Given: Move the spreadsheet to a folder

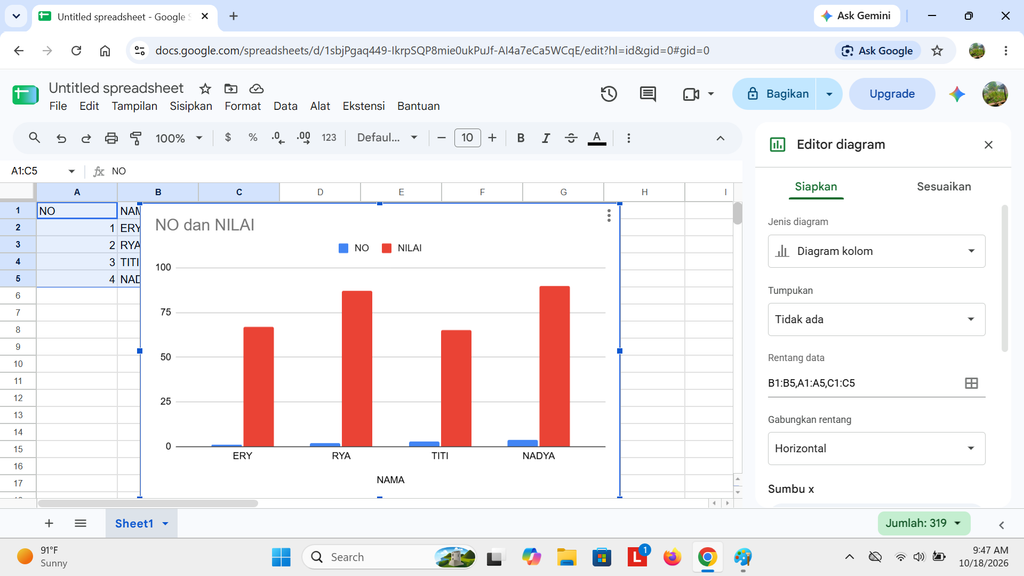Looking at the screenshot, I should (x=231, y=88).
